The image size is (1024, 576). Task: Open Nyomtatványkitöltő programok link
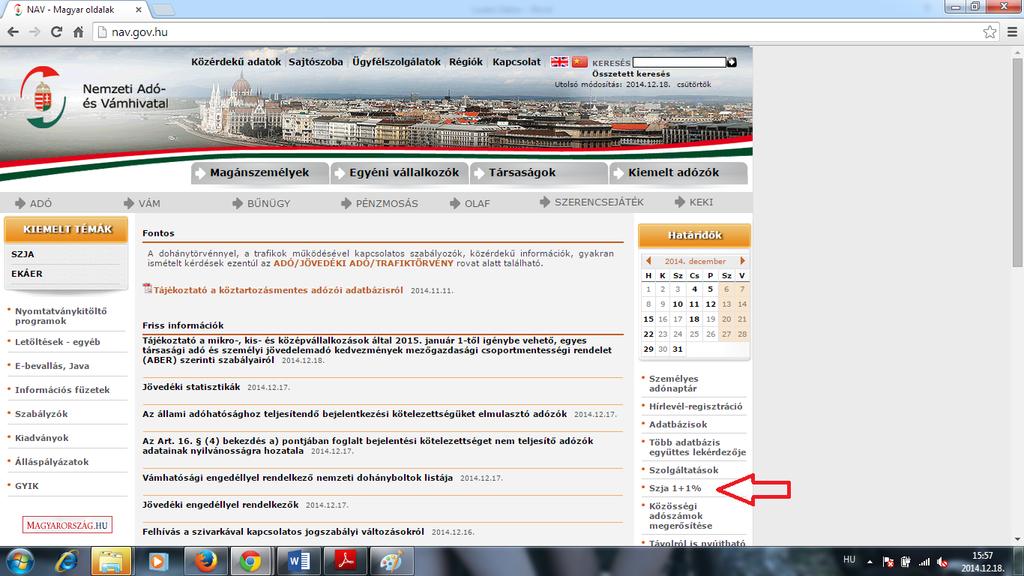pos(61,316)
